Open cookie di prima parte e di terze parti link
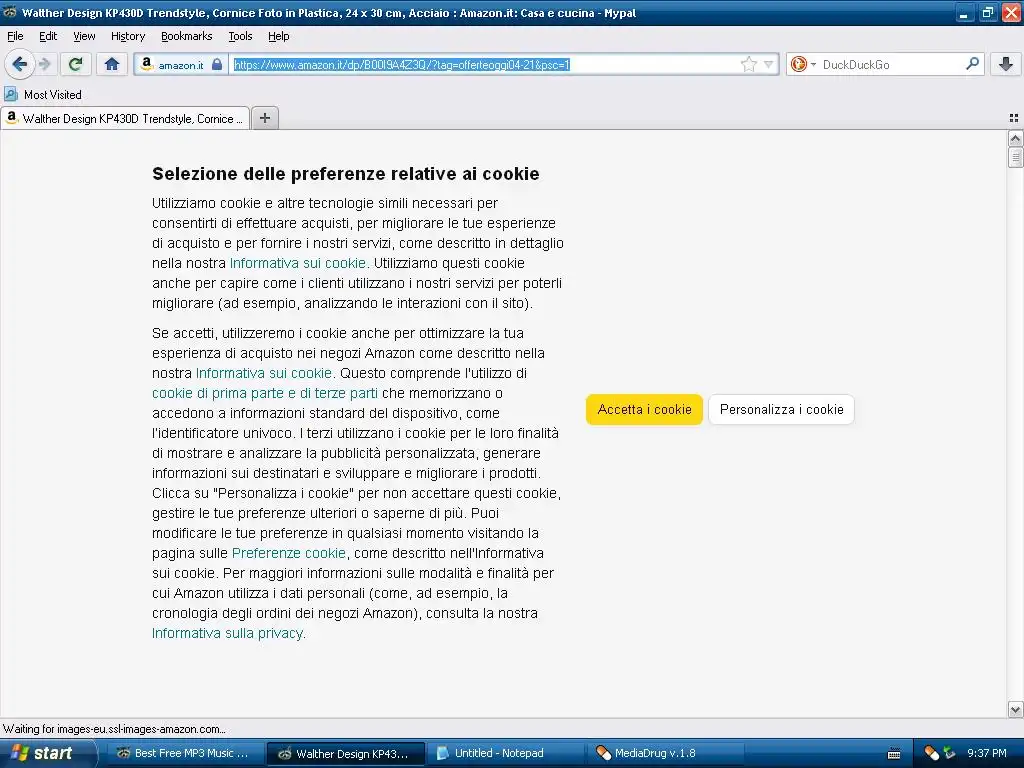1024x768 pixels. point(264,393)
